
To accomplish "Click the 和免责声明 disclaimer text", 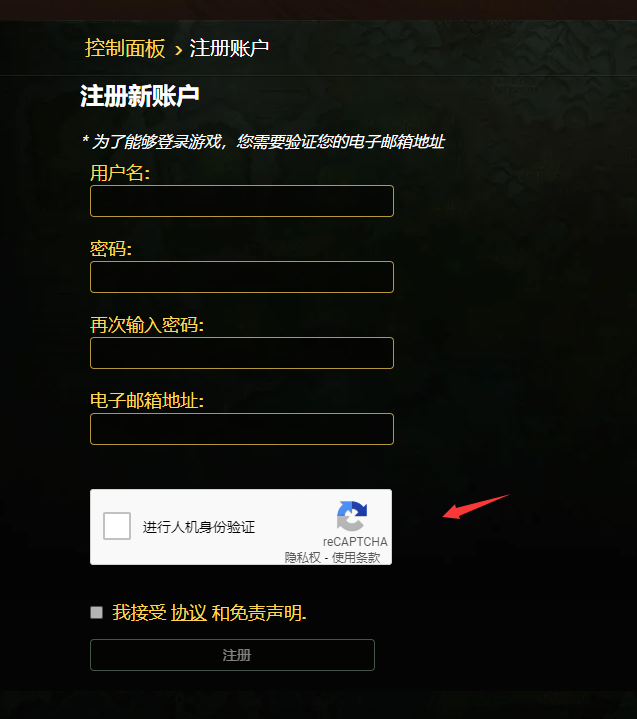I will coord(259,613).
